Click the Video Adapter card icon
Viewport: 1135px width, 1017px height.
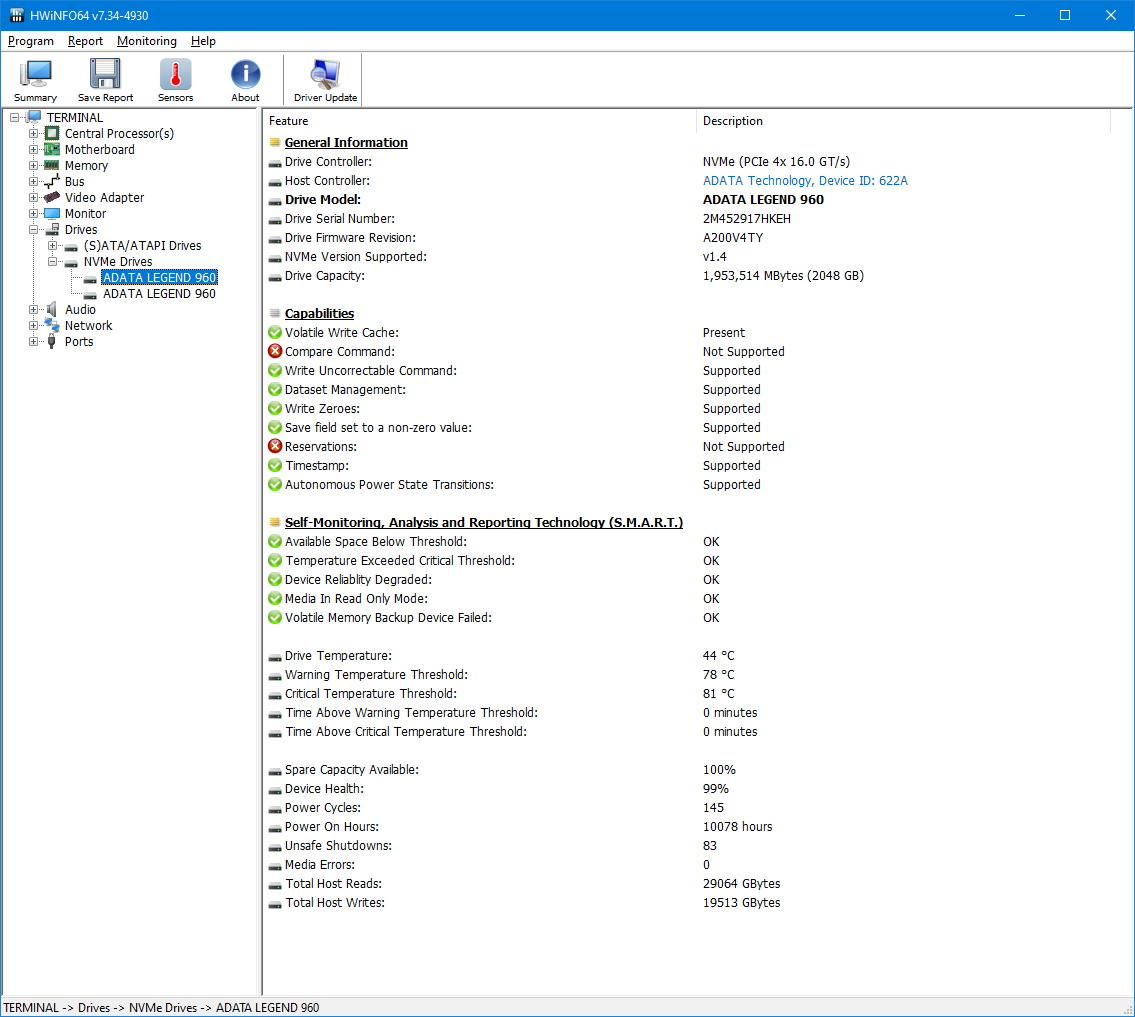pyautogui.click(x=52, y=198)
